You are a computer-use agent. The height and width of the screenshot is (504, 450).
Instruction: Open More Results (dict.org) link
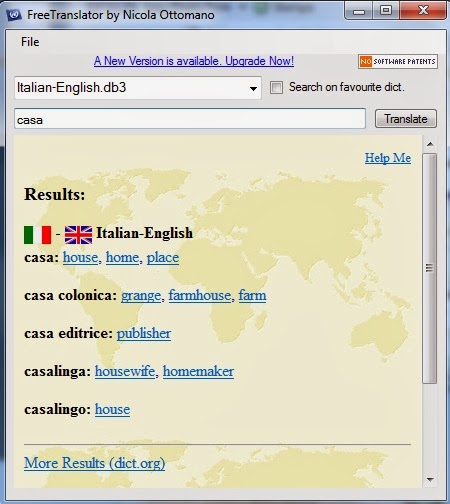(x=94, y=463)
